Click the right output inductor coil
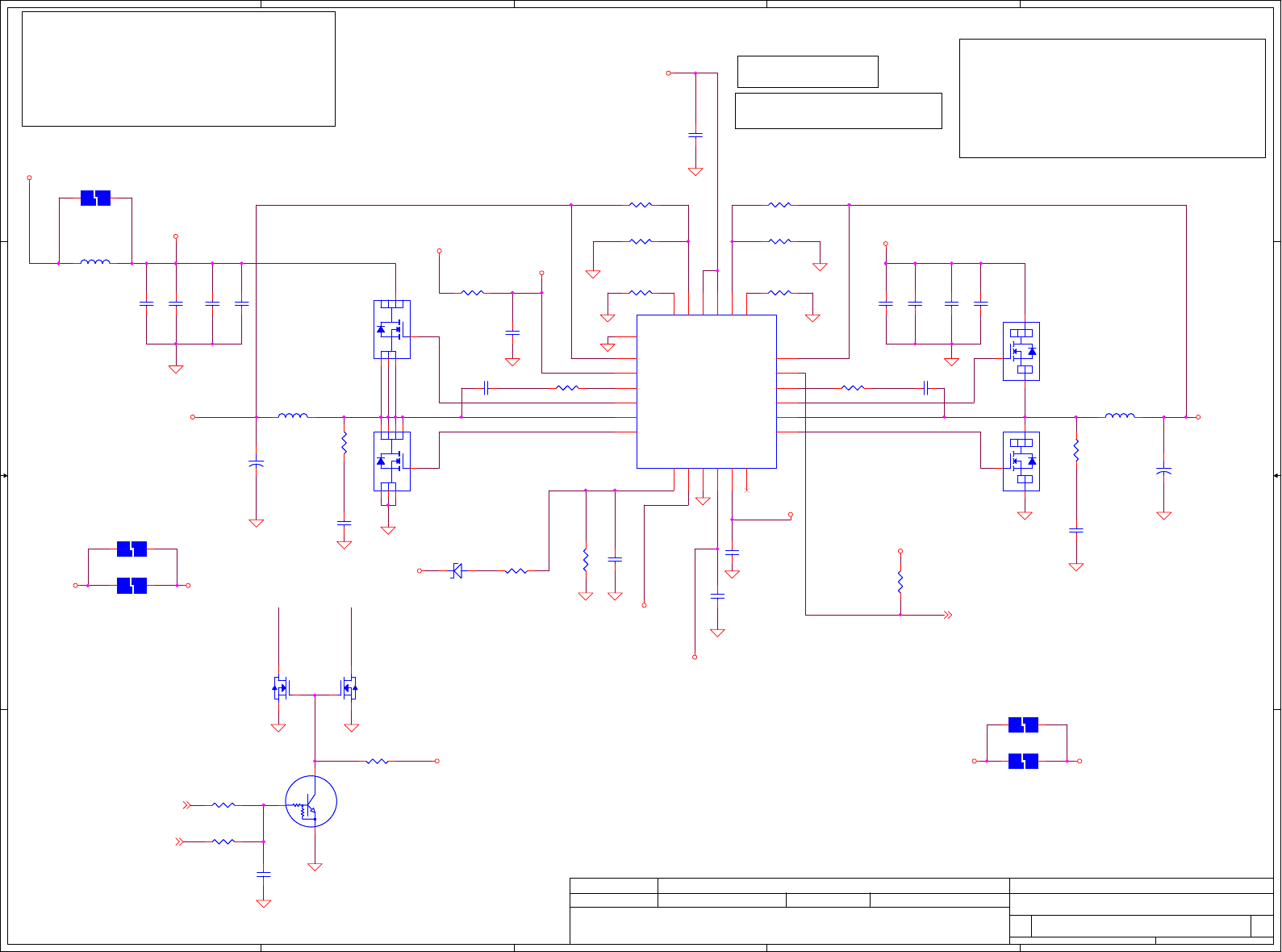This screenshot has height=952, width=1282. click(x=1120, y=416)
